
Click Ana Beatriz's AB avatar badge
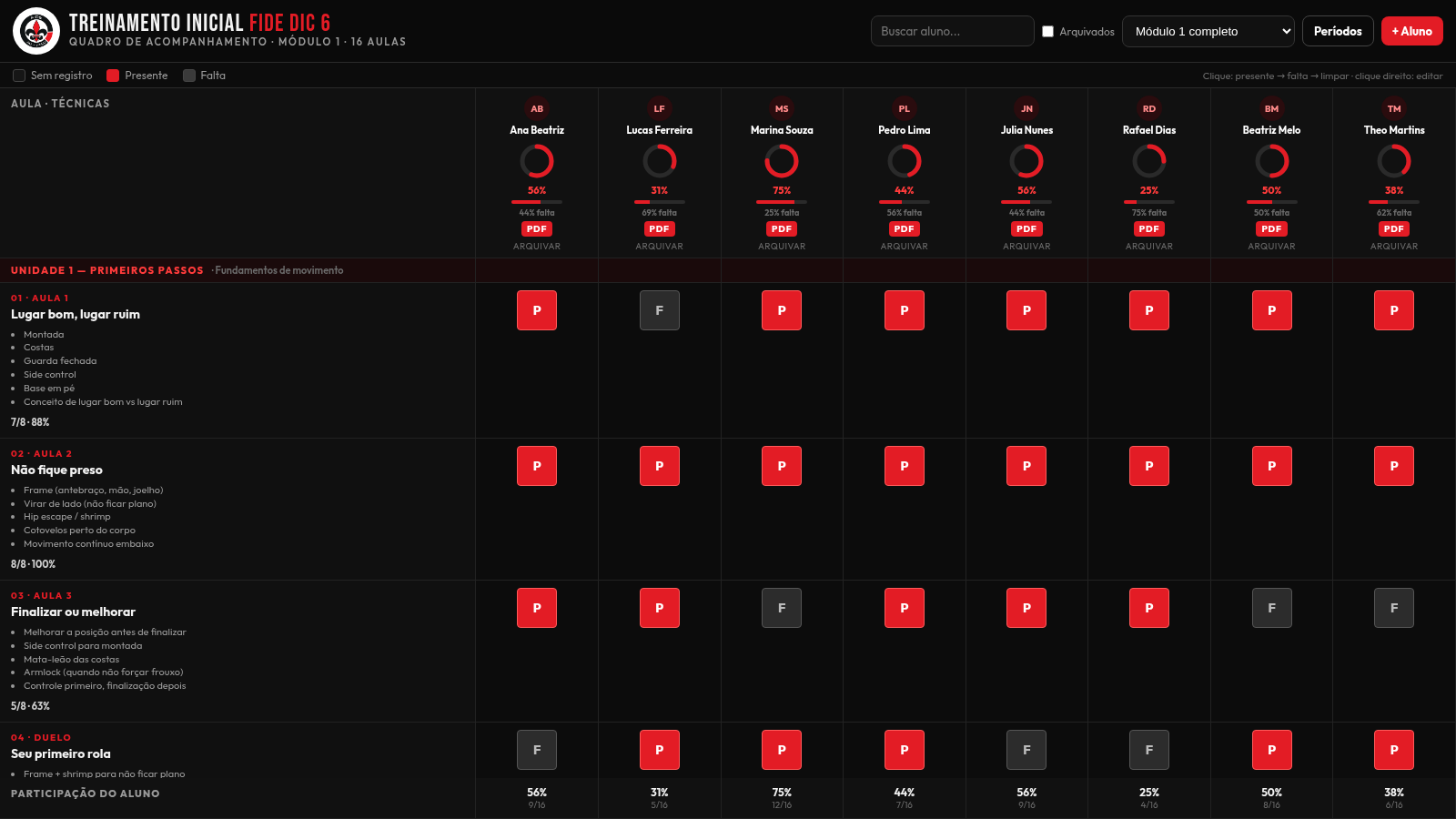point(537,108)
